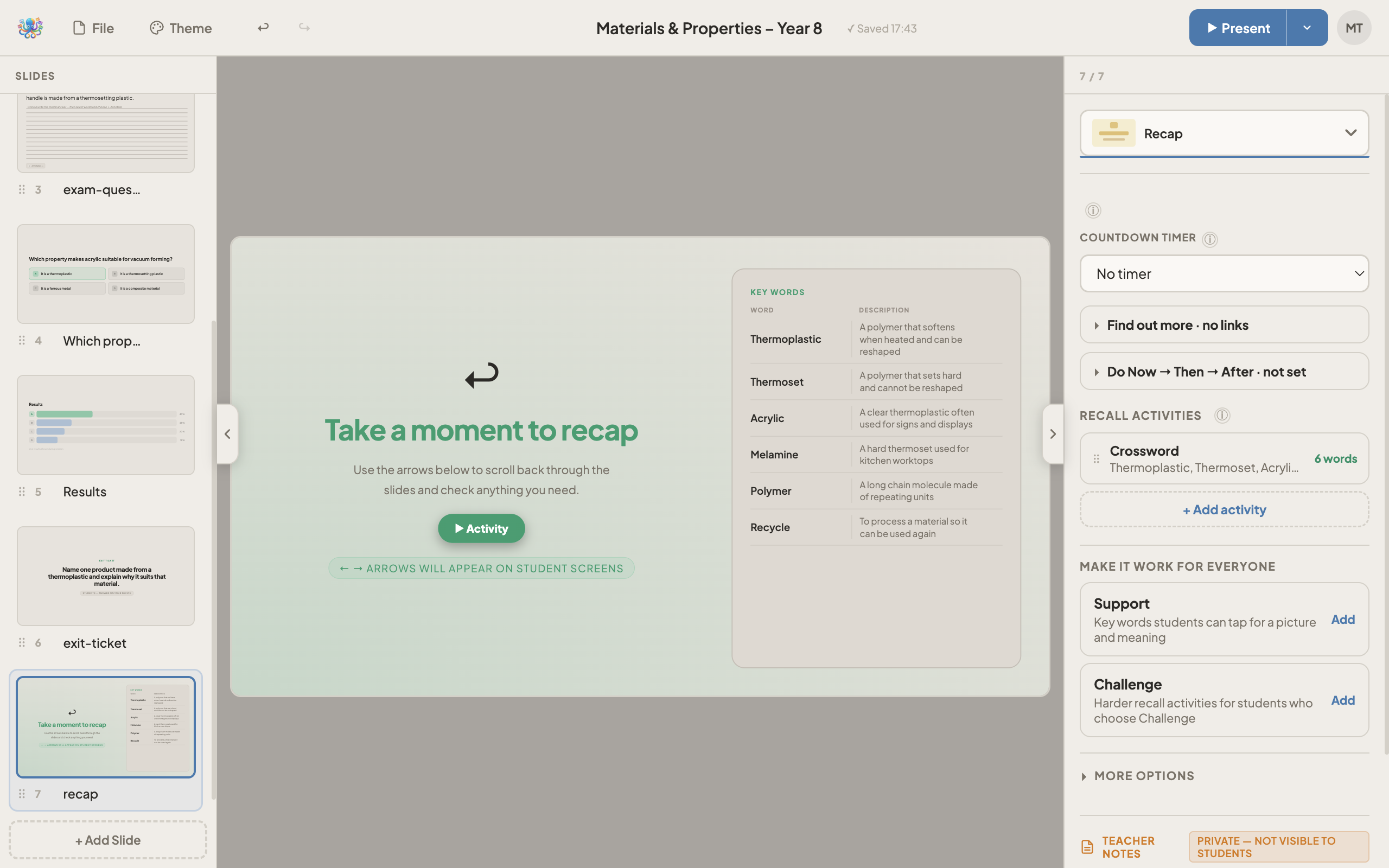Add Challenge recall activities option
Image resolution: width=1389 pixels, height=868 pixels.
(1342, 700)
